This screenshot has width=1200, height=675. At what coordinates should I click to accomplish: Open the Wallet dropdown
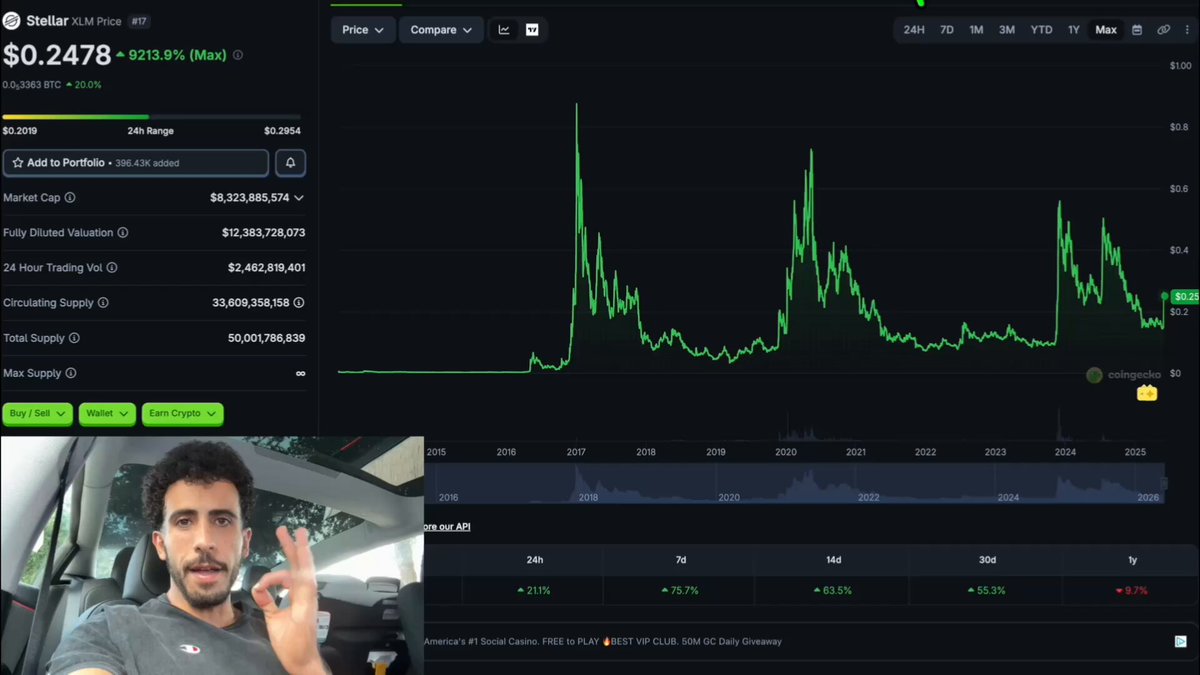click(x=107, y=413)
